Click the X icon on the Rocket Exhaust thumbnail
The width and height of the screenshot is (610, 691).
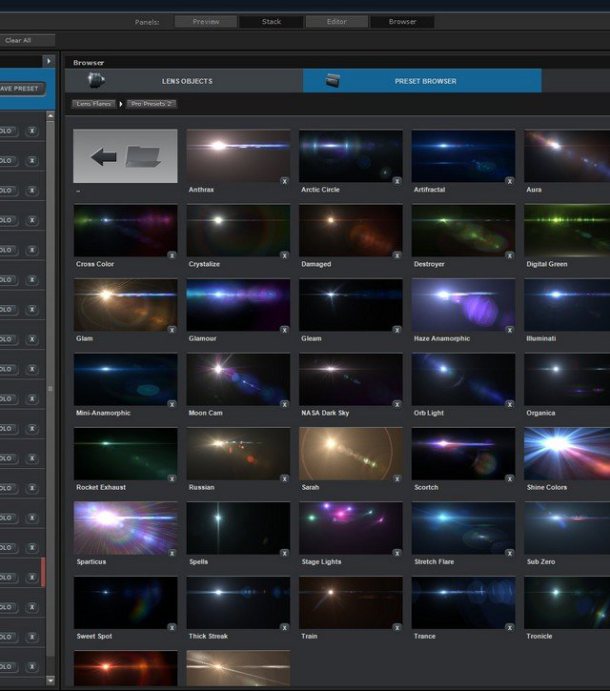(x=172, y=479)
